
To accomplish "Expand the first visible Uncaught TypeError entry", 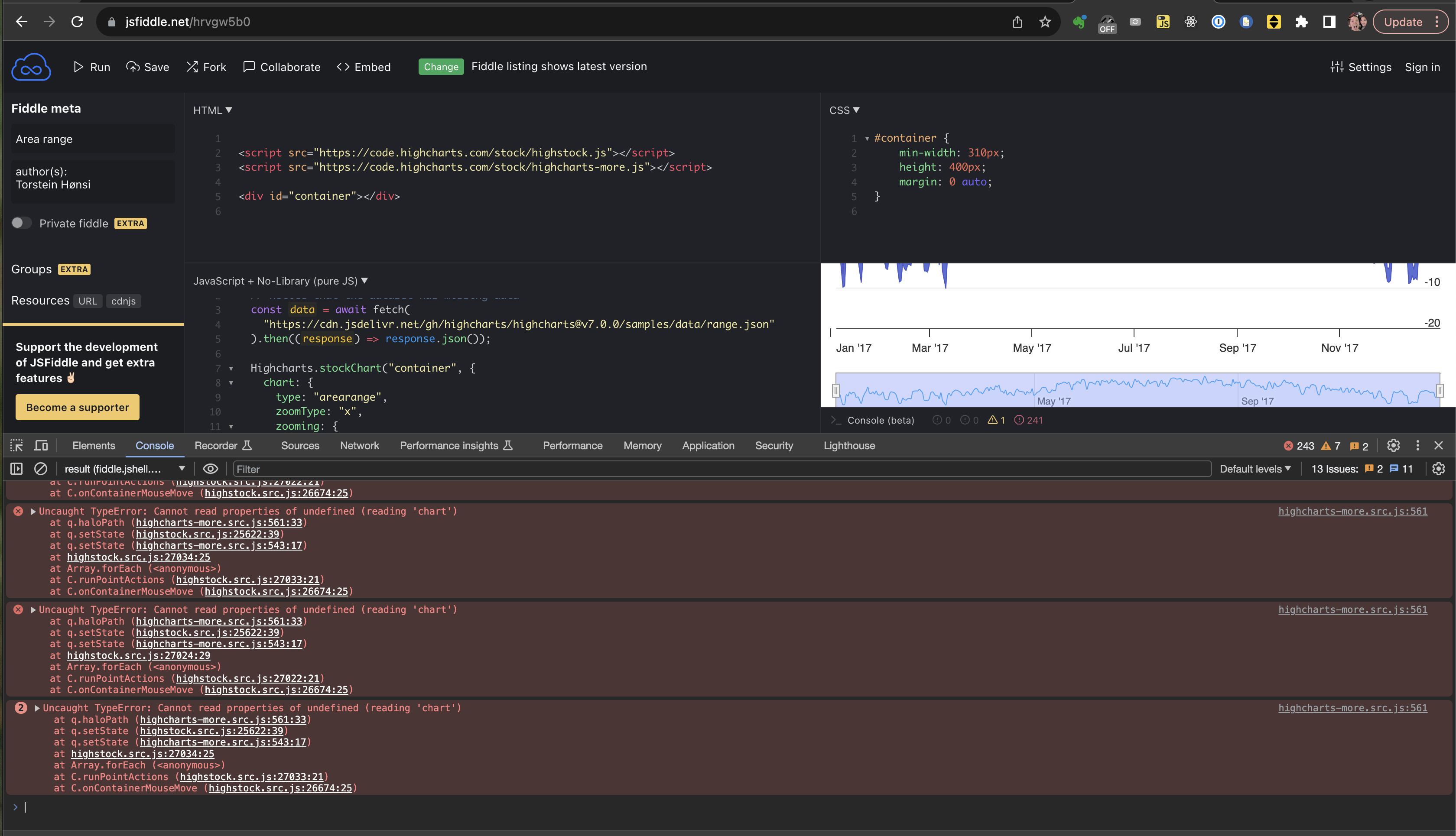I will click(33, 512).
